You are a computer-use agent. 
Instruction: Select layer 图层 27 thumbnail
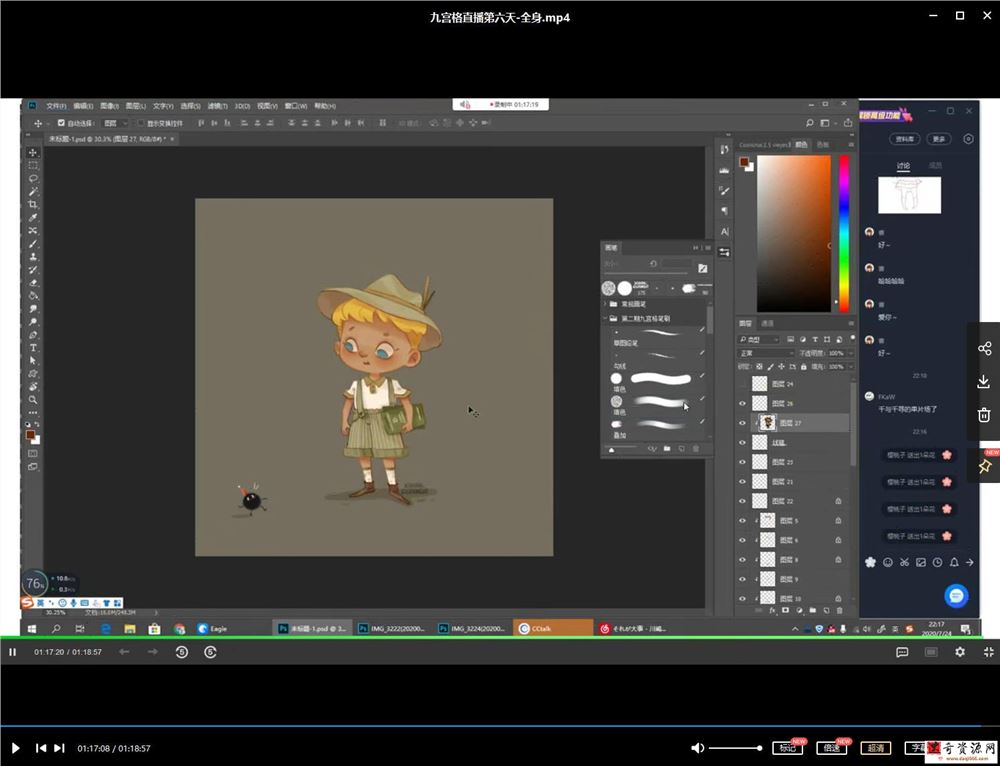point(768,423)
